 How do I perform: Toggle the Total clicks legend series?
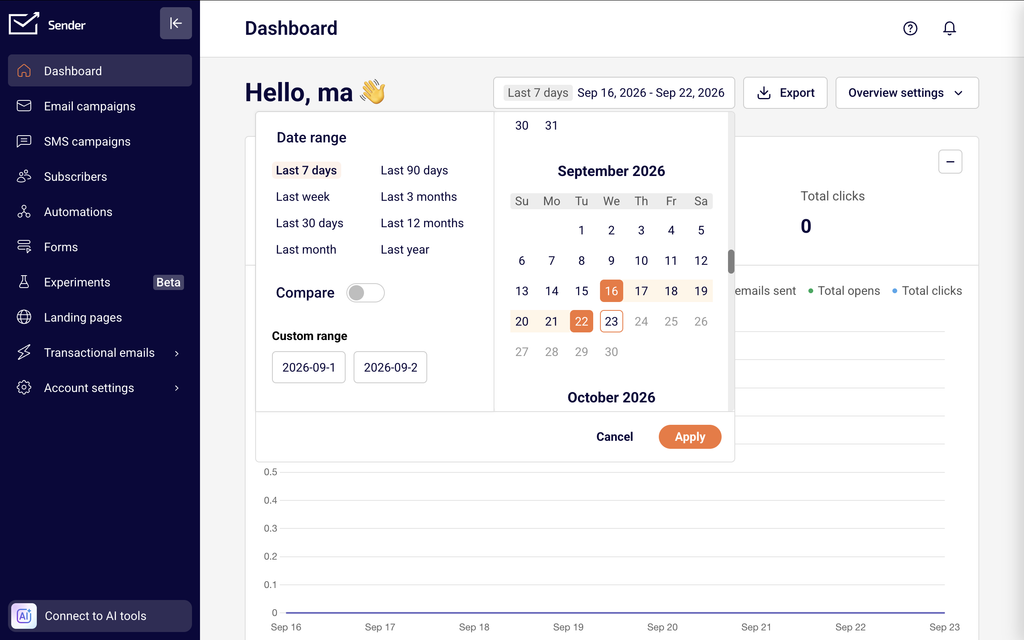(x=927, y=291)
